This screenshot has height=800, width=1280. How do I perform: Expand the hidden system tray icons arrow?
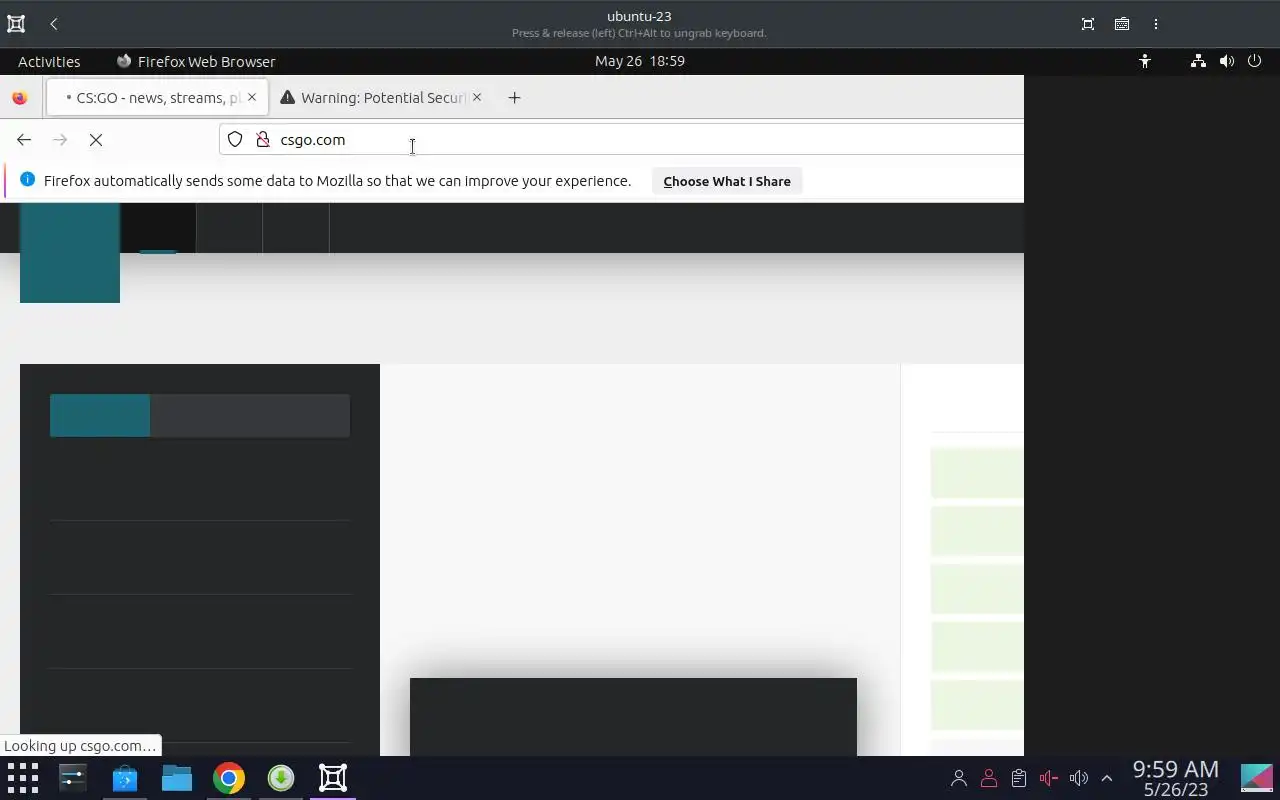click(x=1107, y=778)
